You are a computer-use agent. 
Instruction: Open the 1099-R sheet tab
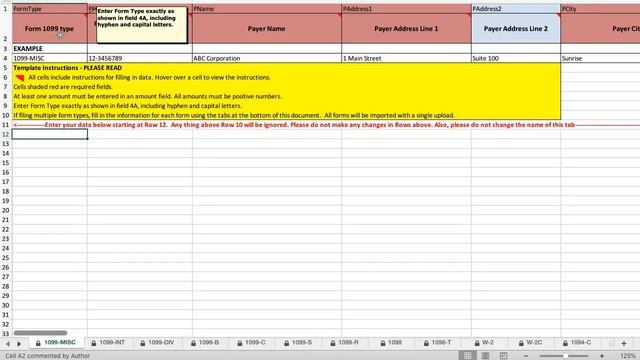coord(344,343)
